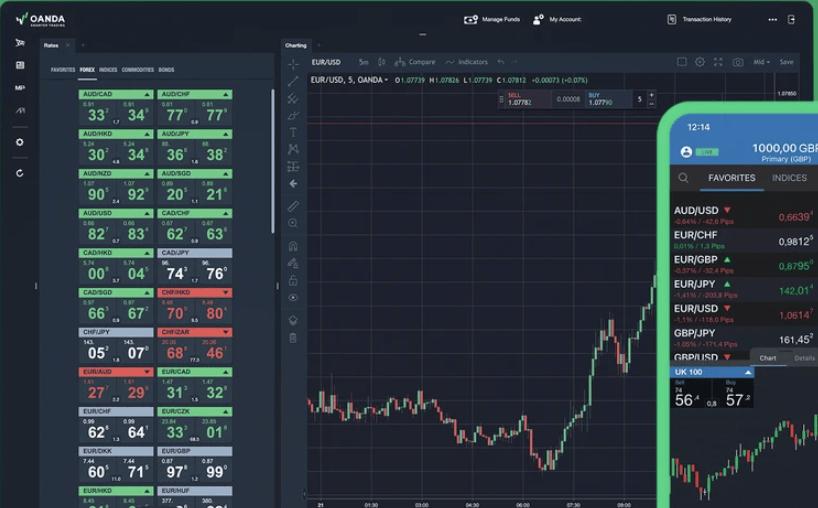Click Manage Funds in the header
This screenshot has height=508, width=818.
tap(492, 19)
